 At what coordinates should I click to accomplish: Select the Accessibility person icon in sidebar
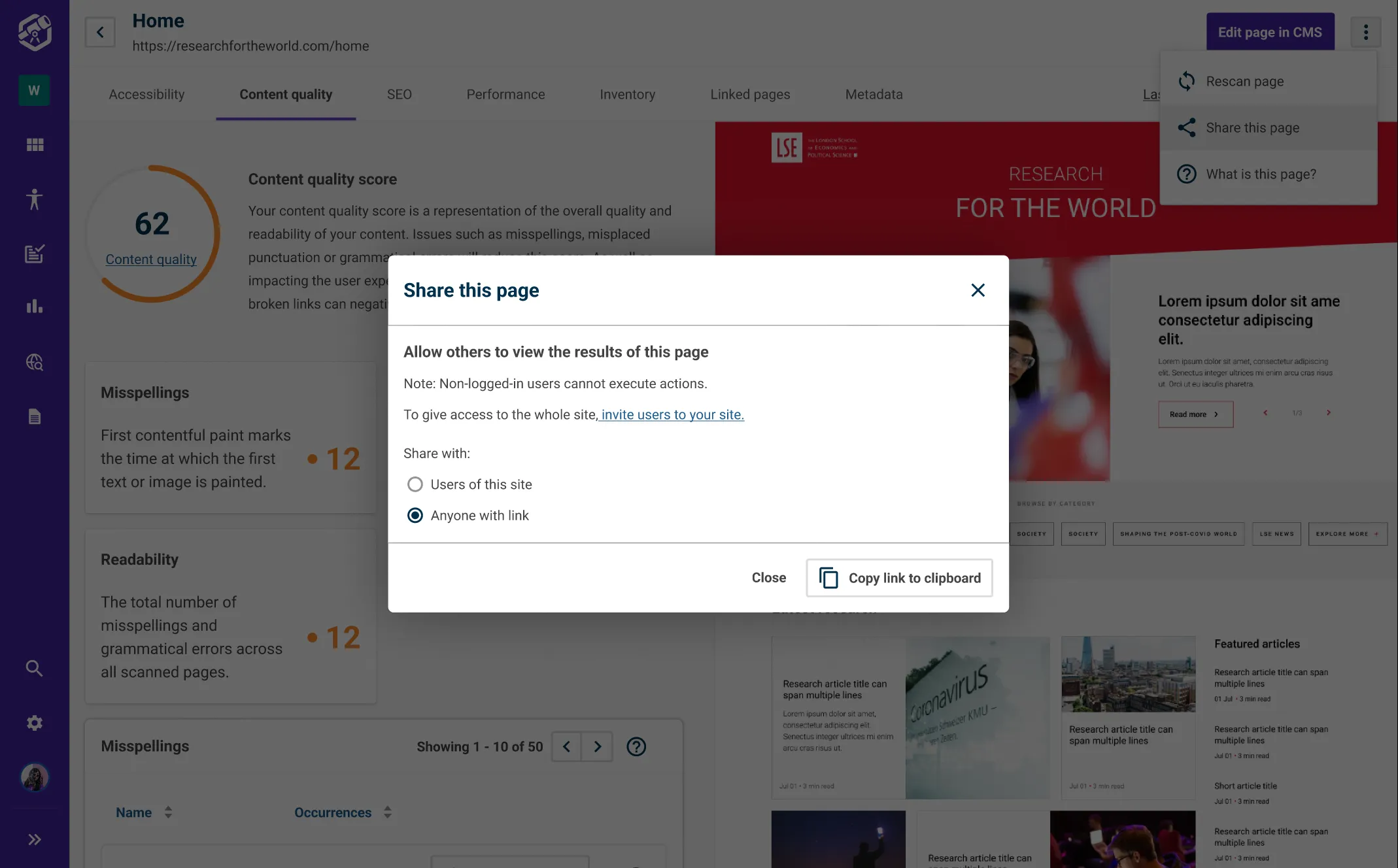[34, 199]
